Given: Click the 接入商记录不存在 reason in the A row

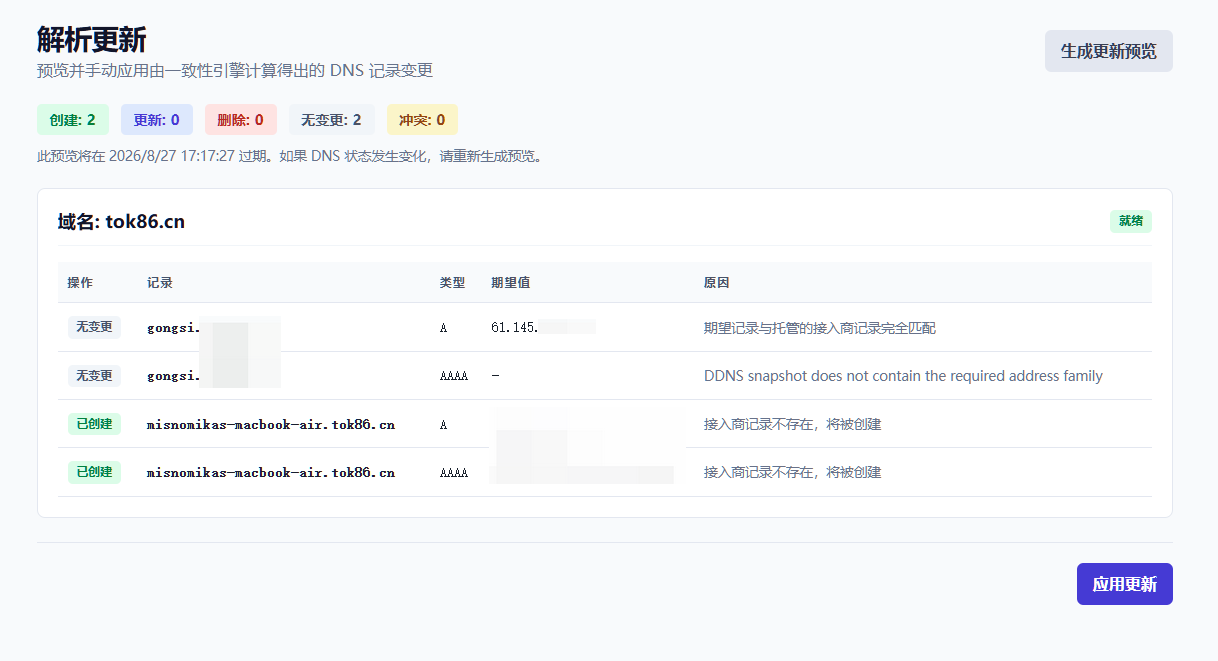Looking at the screenshot, I should (x=792, y=424).
